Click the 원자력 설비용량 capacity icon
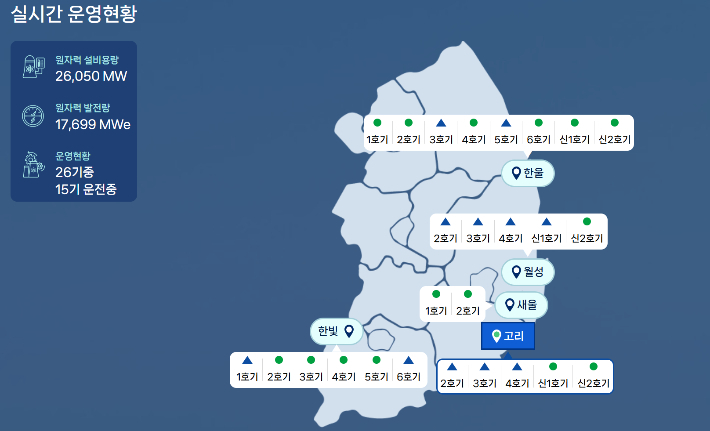The width and height of the screenshot is (710, 431). click(x=33, y=67)
